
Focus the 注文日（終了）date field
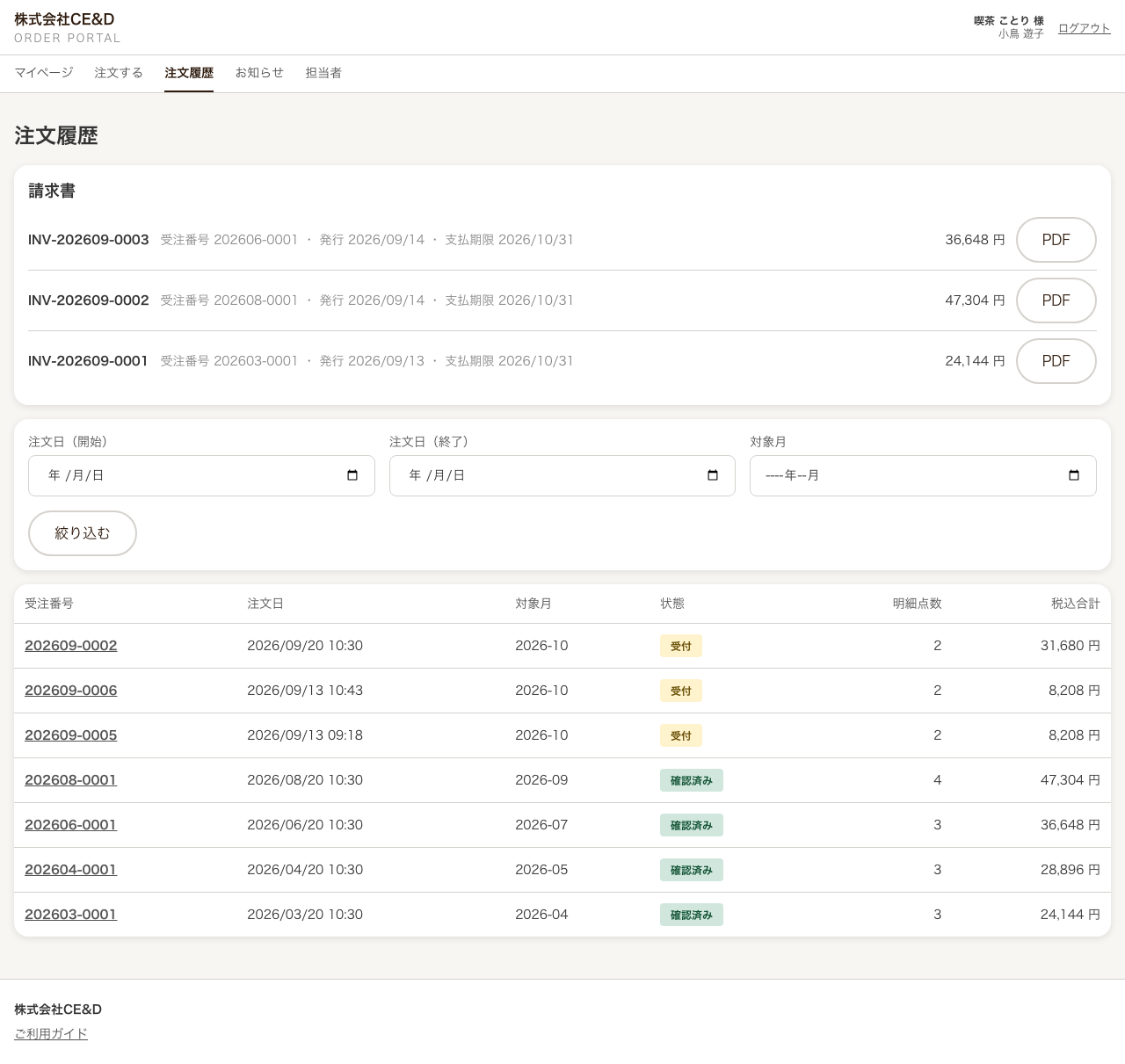click(x=562, y=475)
